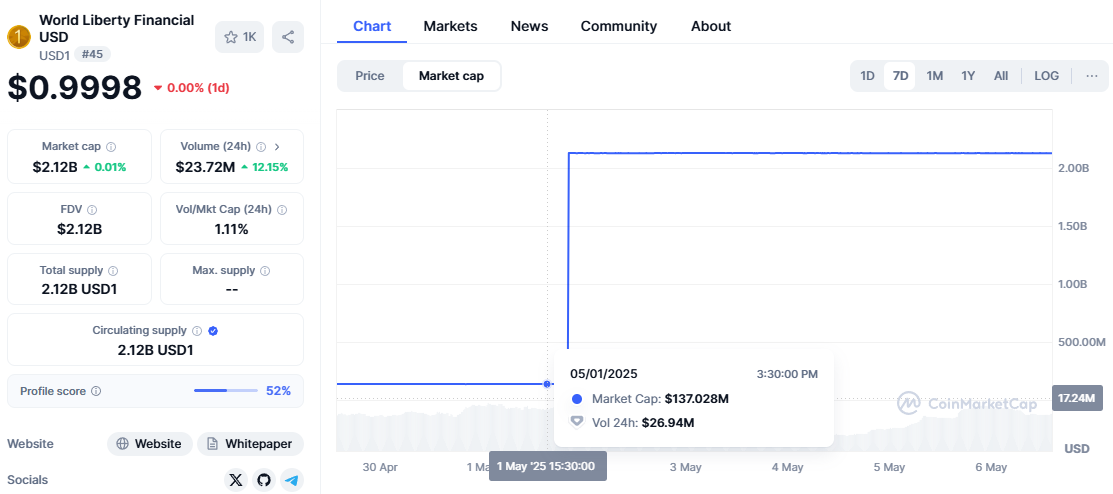
Task: Select the All time range
Action: tap(1001, 76)
